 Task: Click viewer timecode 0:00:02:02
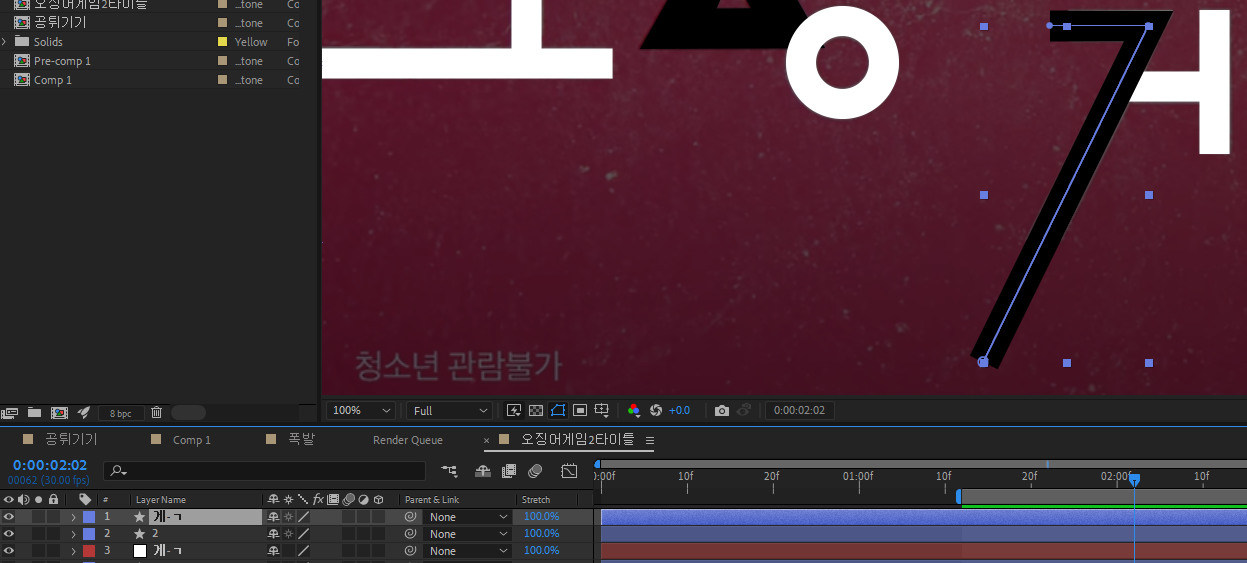[800, 410]
